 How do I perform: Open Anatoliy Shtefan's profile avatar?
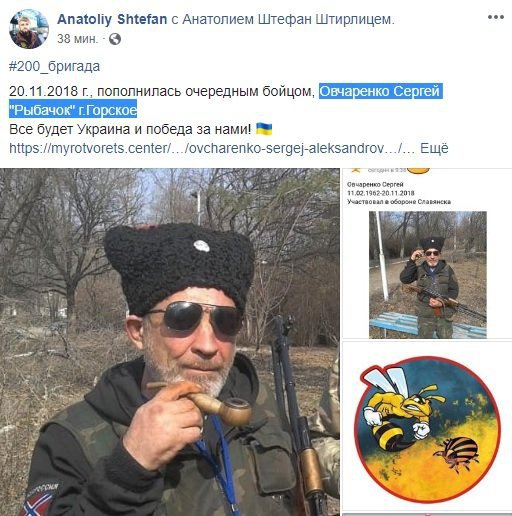coord(29,29)
